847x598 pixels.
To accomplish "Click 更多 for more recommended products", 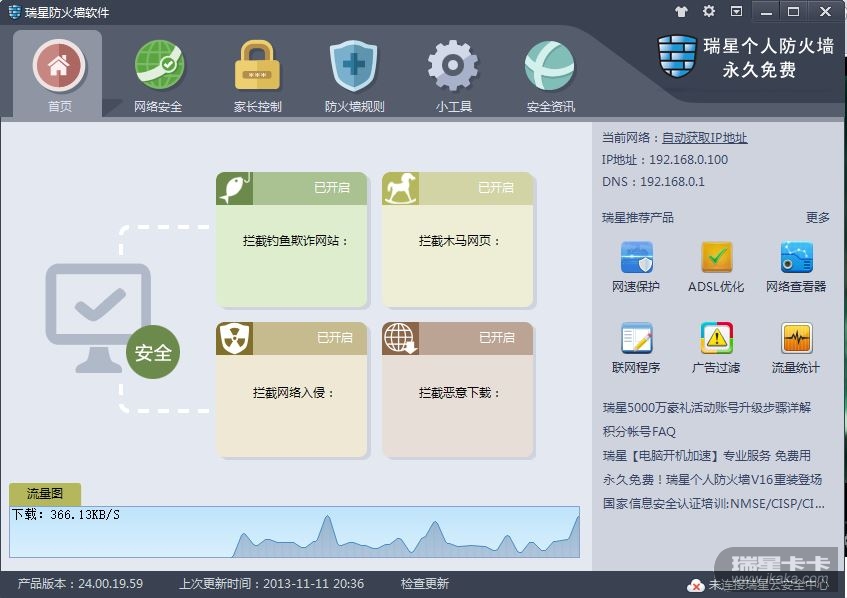I will (x=817, y=217).
